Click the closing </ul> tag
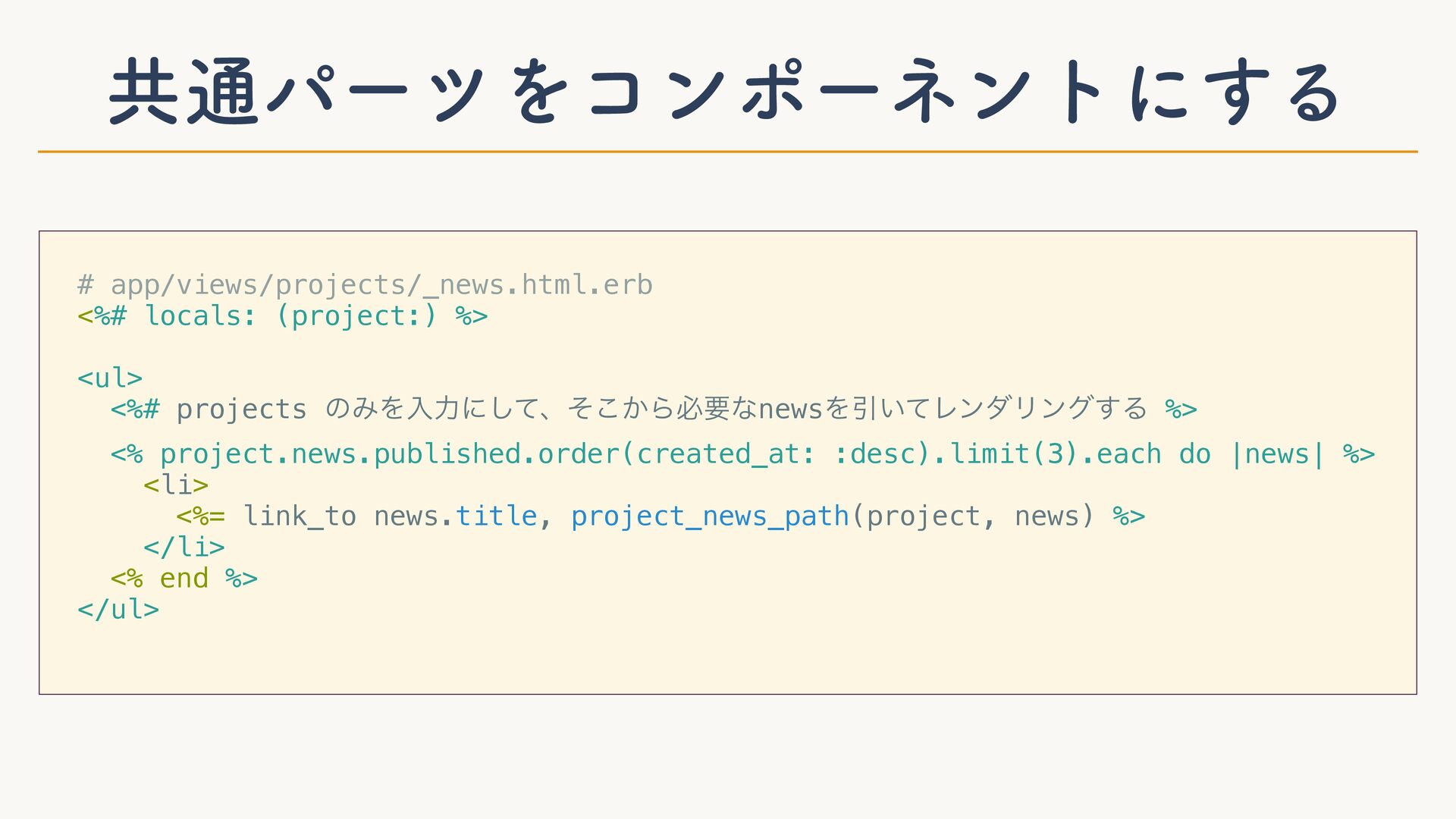 (x=118, y=609)
